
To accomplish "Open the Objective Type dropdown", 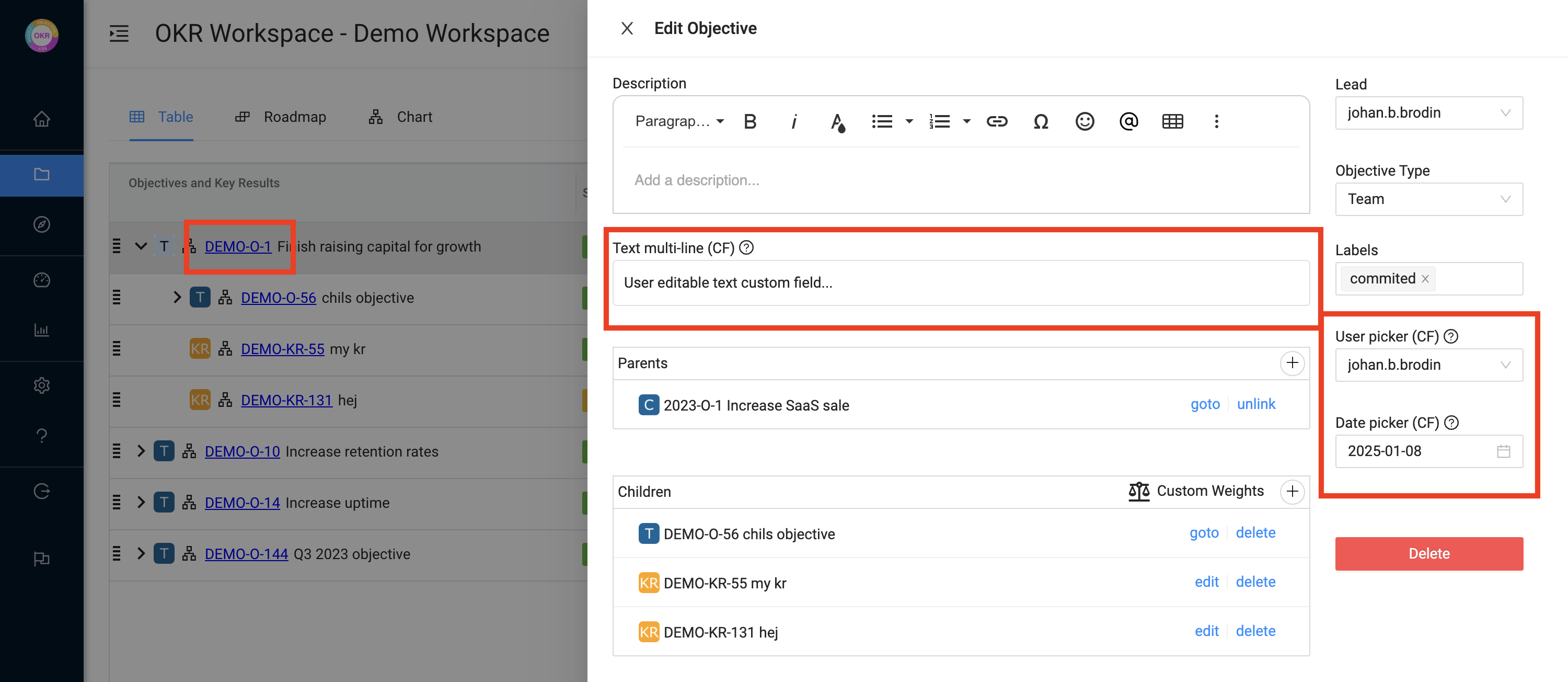I will tap(1428, 200).
